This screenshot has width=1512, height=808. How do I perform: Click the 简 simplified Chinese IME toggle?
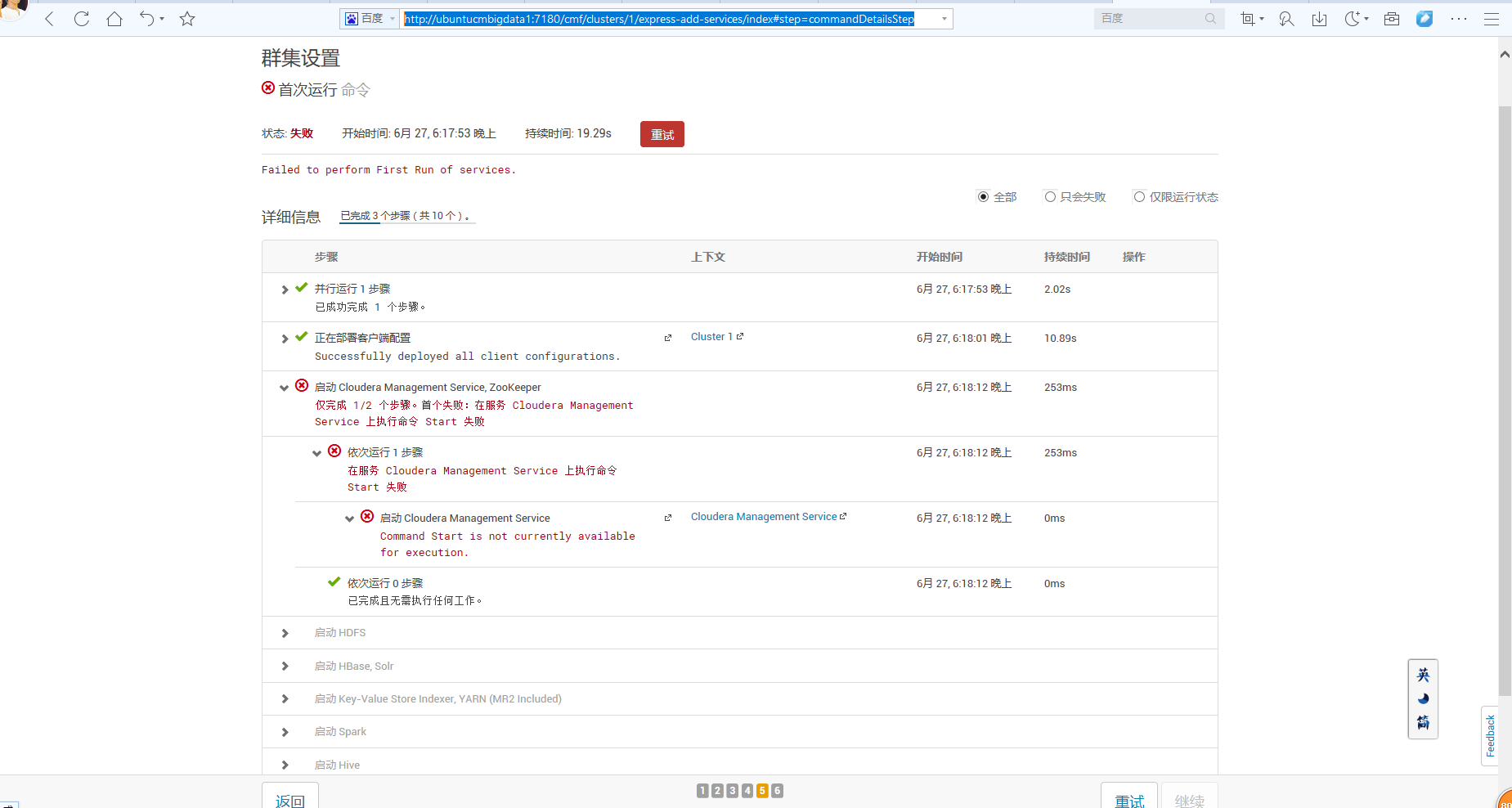coord(1423,722)
